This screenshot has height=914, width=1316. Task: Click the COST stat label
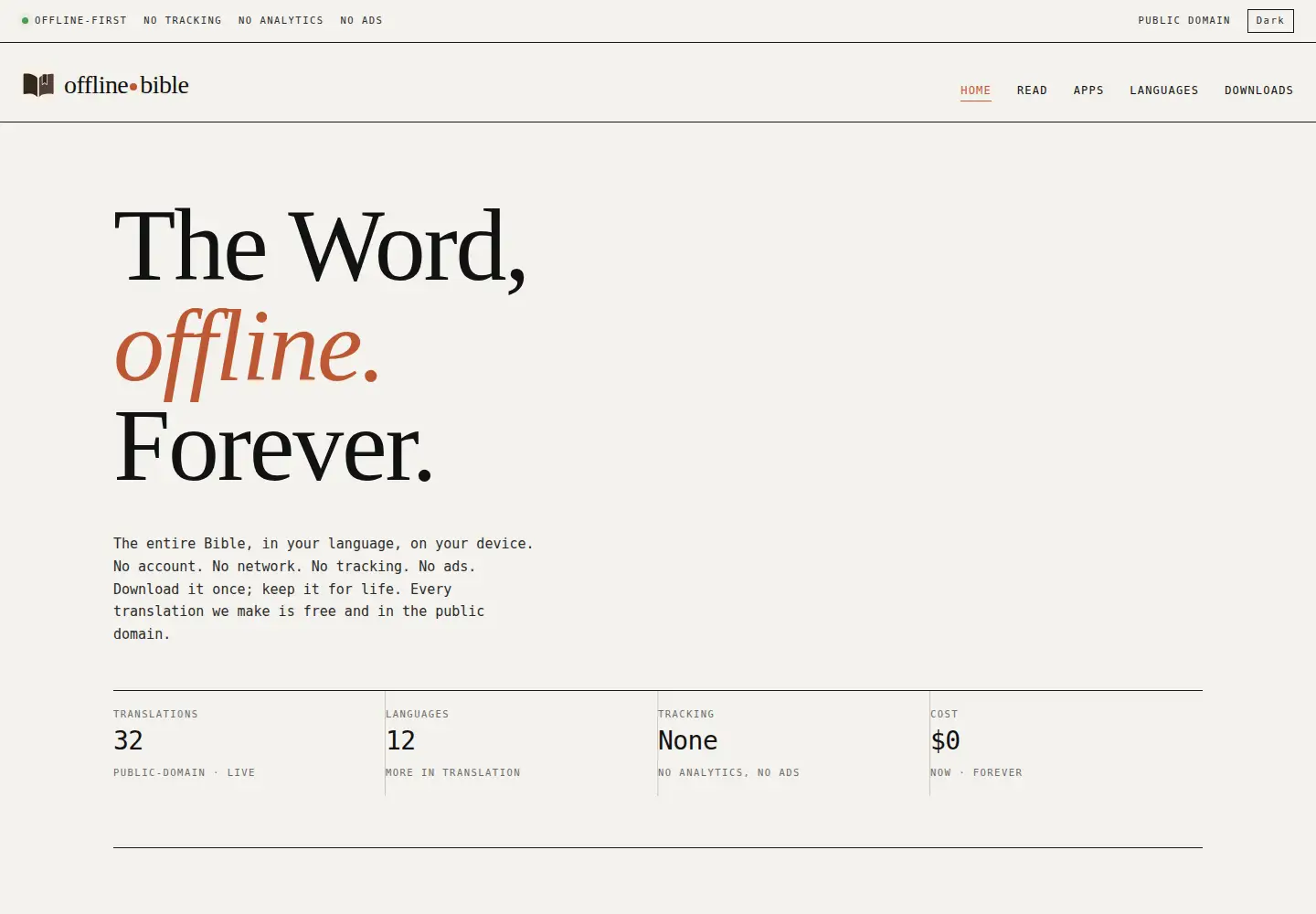point(944,714)
